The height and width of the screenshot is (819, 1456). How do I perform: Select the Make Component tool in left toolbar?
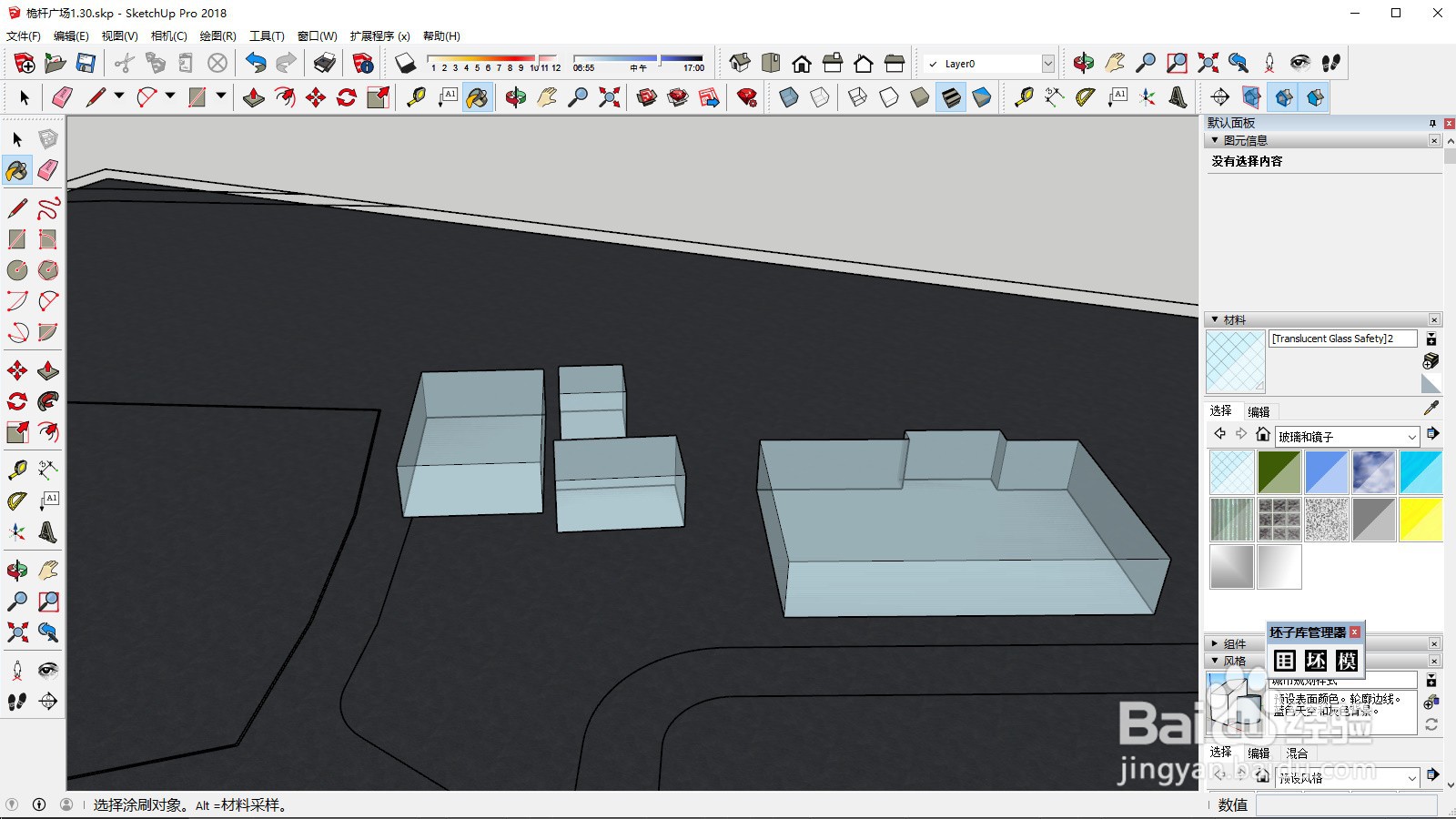point(48,139)
